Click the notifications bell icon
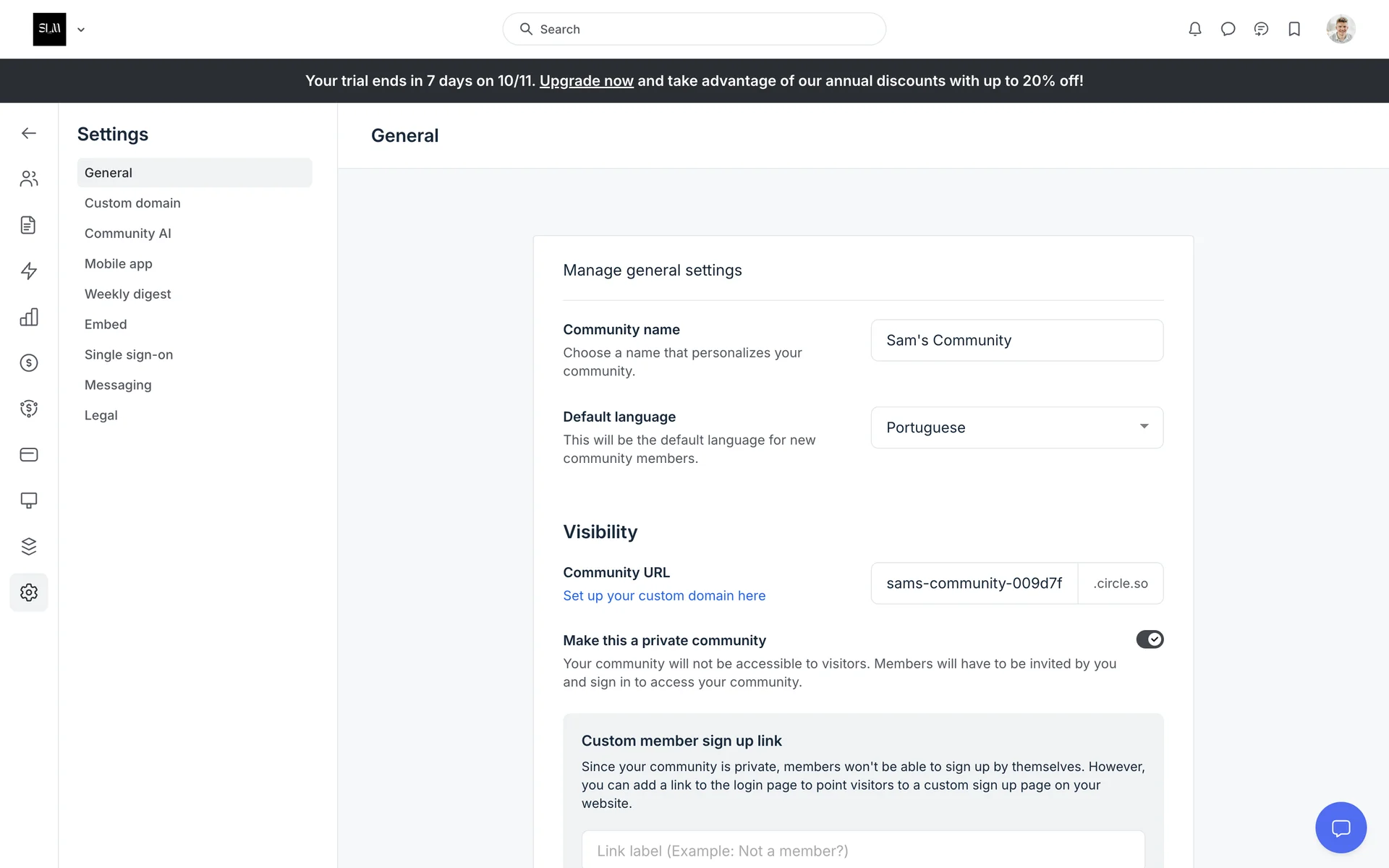Image resolution: width=1389 pixels, height=868 pixels. point(1195,29)
